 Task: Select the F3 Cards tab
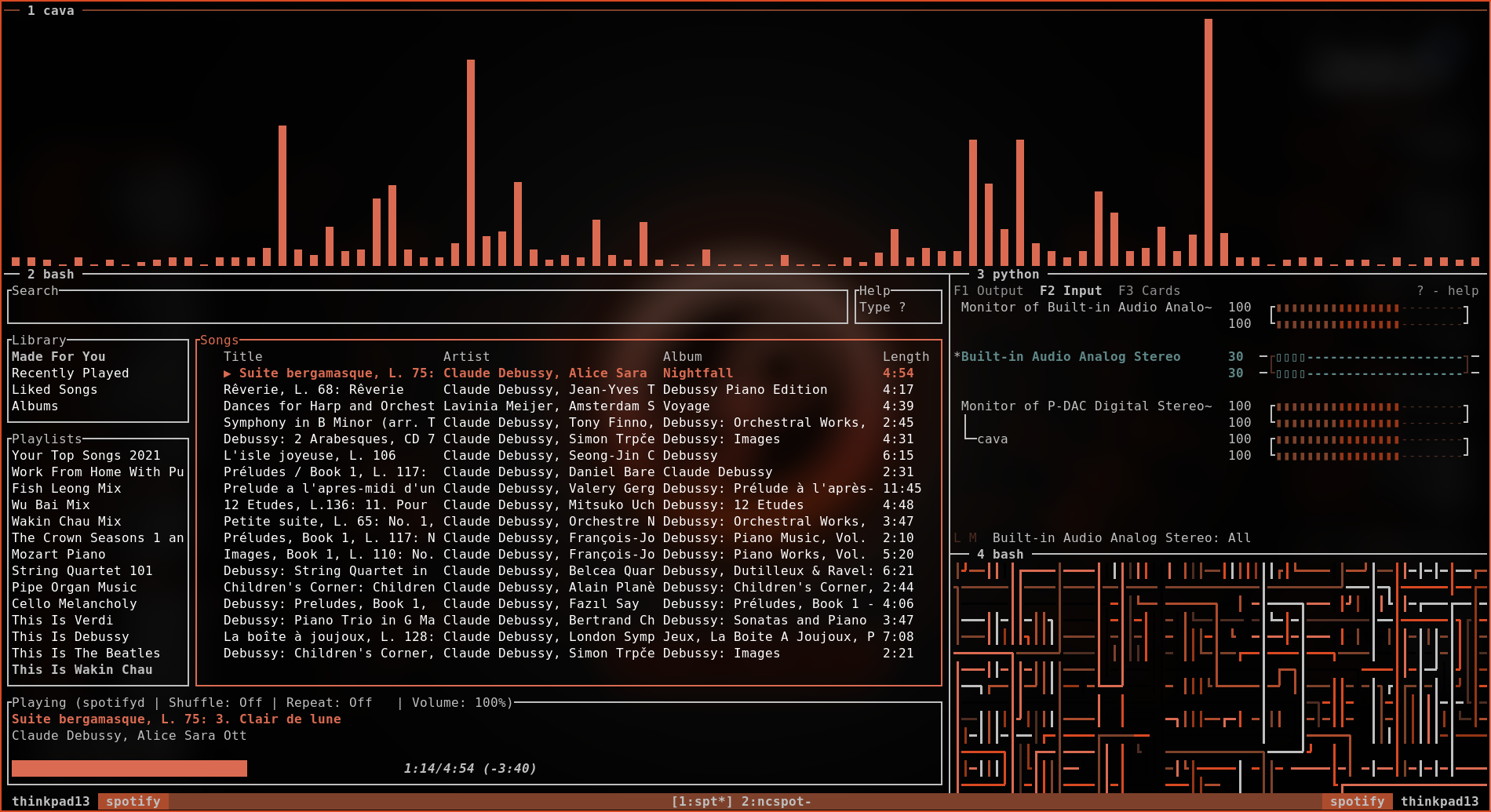point(1149,291)
